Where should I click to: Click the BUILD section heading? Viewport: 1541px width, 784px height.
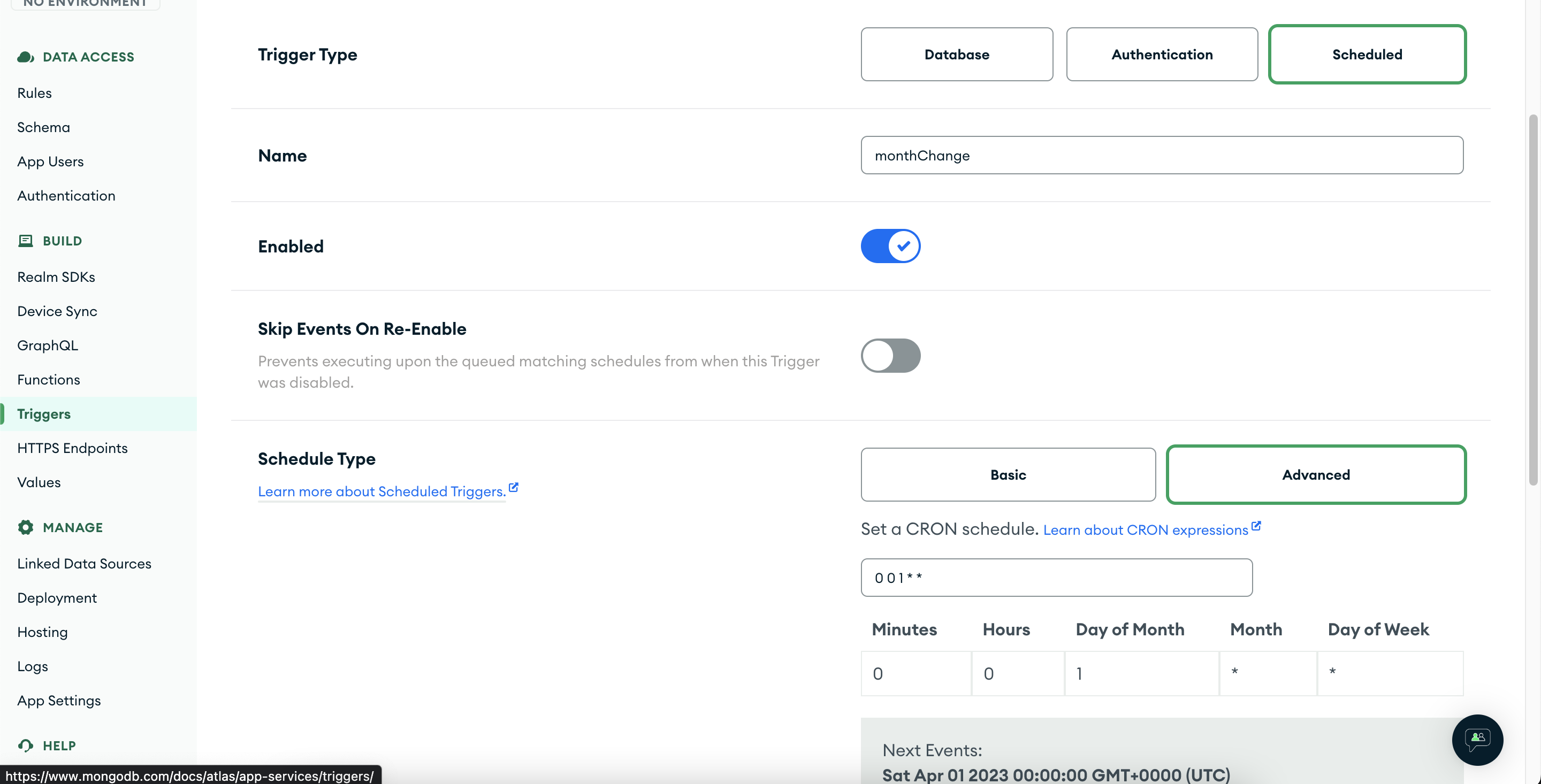click(62, 241)
